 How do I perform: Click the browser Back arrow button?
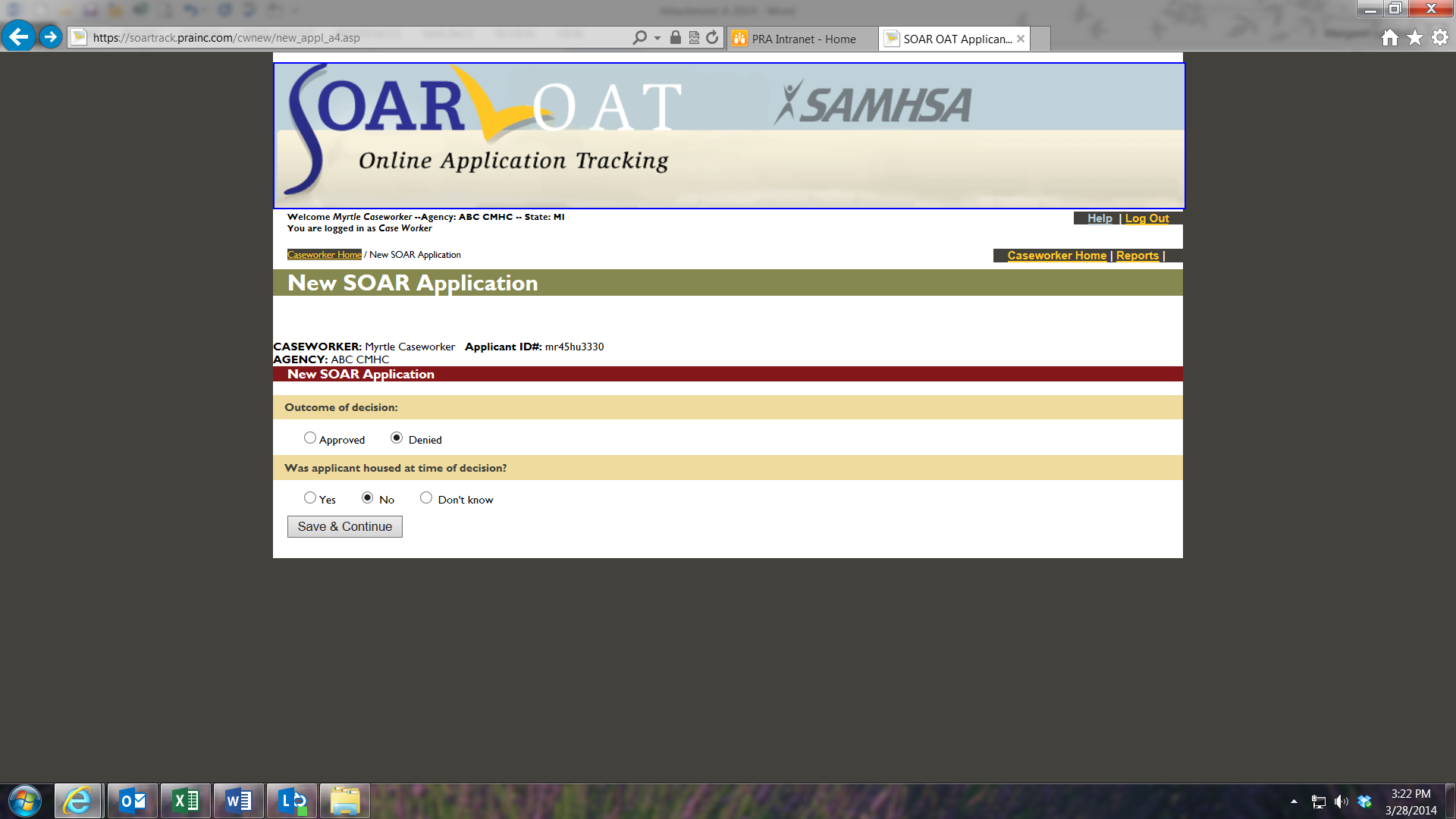(x=18, y=36)
